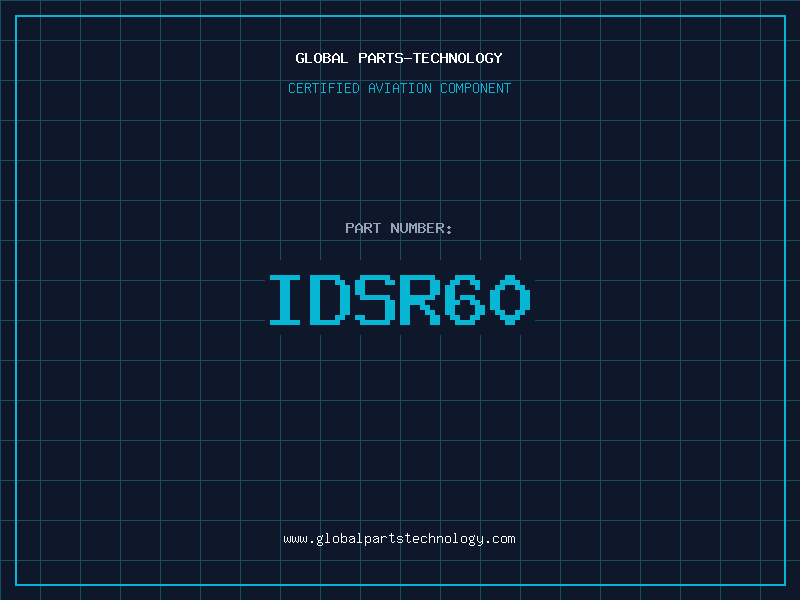Click the last character of the part number
Screen dimensions: 800x600
[509, 299]
